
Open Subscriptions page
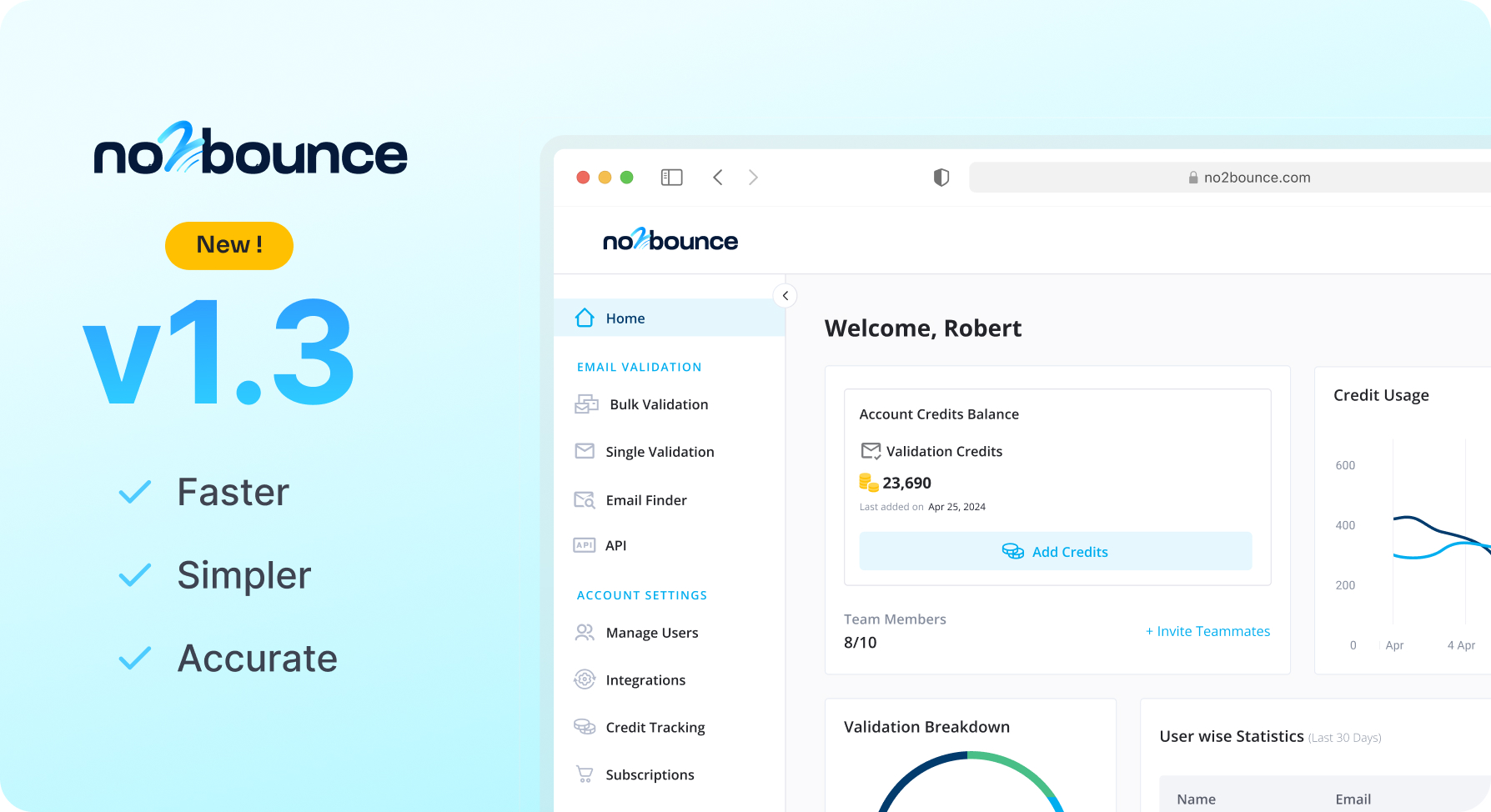(x=650, y=775)
